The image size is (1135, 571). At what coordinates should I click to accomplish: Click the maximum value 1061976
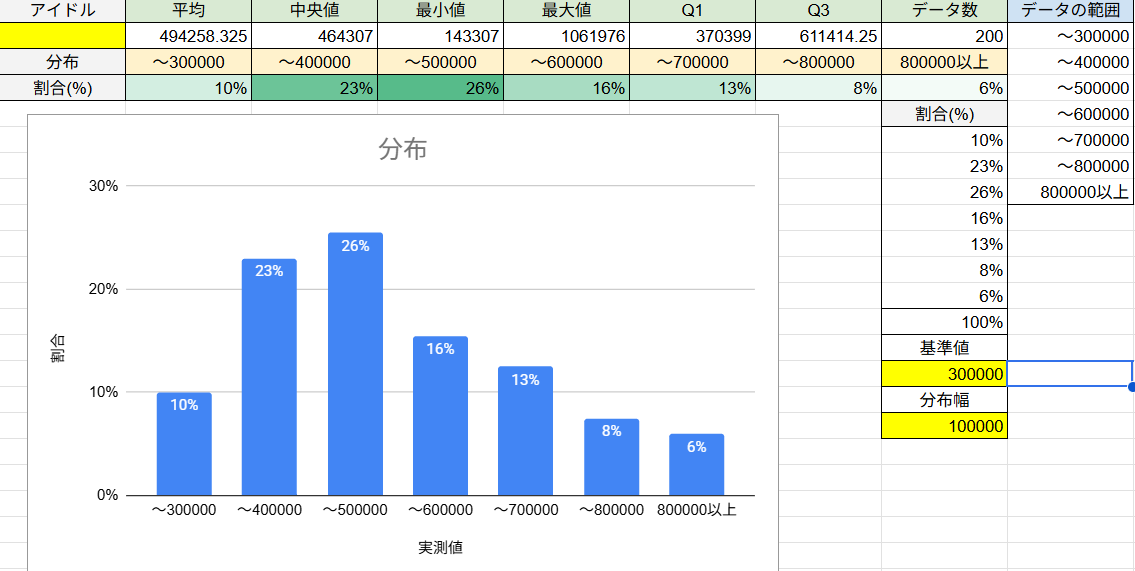[567, 36]
